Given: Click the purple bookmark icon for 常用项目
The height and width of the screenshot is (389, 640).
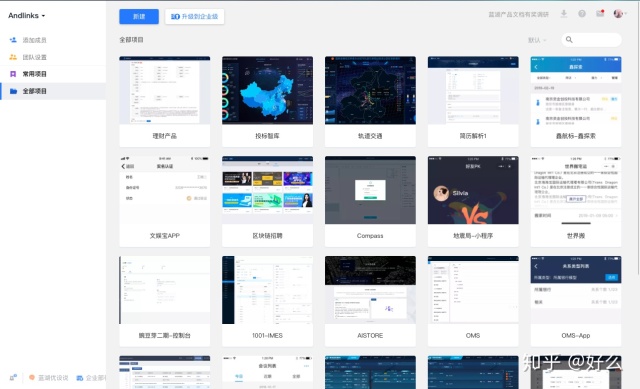Looking at the screenshot, I should [13, 74].
